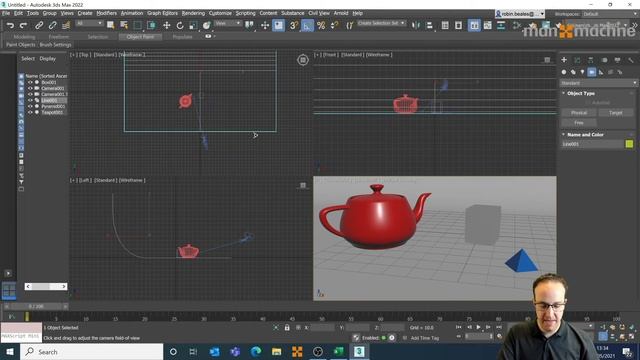Screen dimensions: 640x360
Task: Select the Cameras category icon in Create panel
Action: [x=591, y=72]
